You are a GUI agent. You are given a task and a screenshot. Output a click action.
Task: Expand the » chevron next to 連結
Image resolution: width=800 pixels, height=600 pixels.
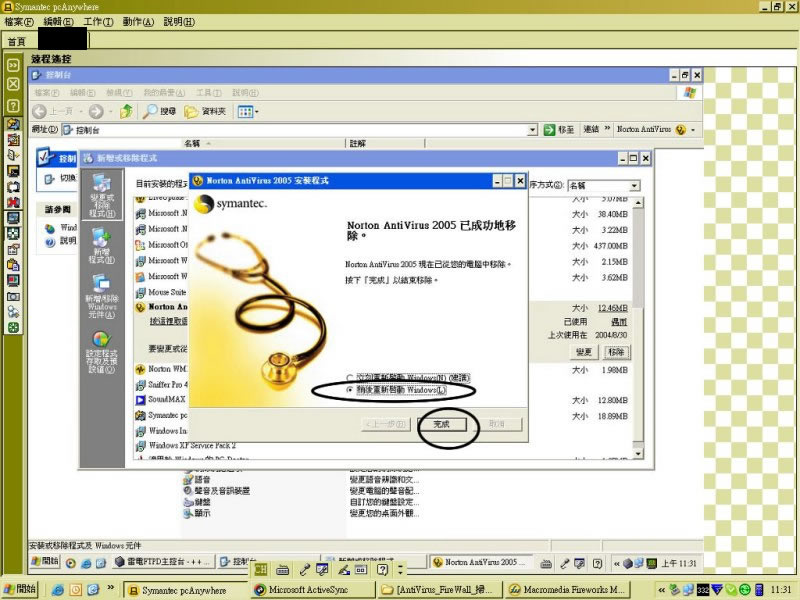point(607,129)
